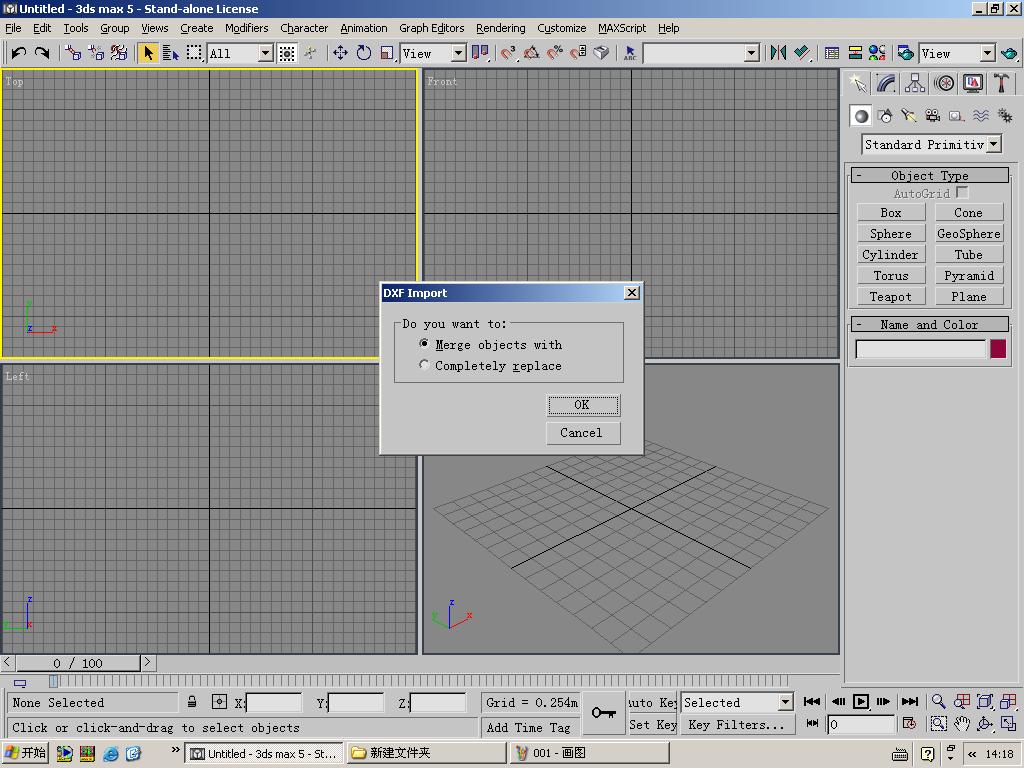Select the 'Completely replace' radio option

424,365
